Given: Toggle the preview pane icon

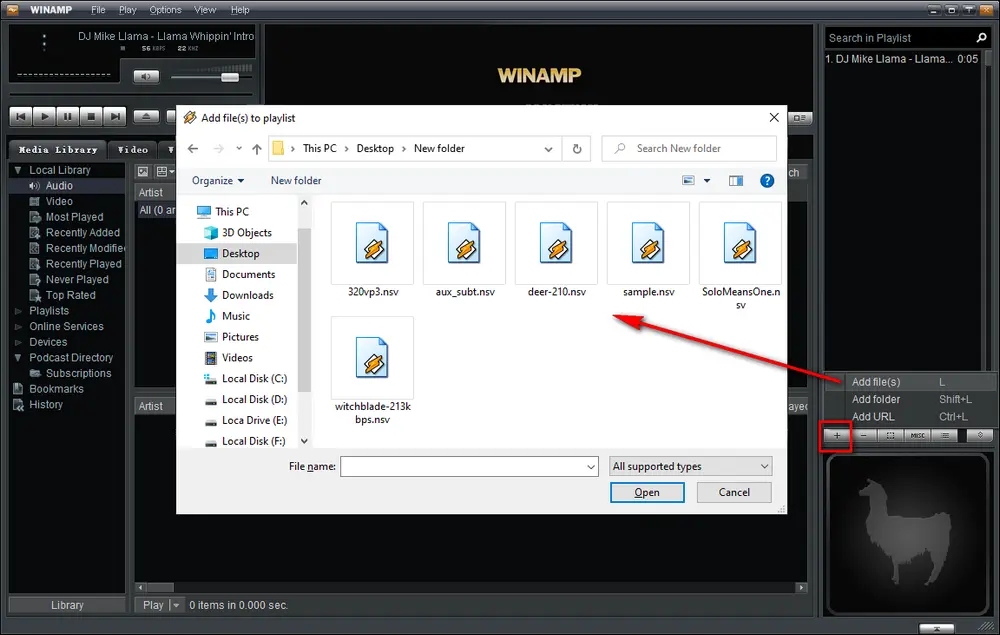Looking at the screenshot, I should [736, 181].
